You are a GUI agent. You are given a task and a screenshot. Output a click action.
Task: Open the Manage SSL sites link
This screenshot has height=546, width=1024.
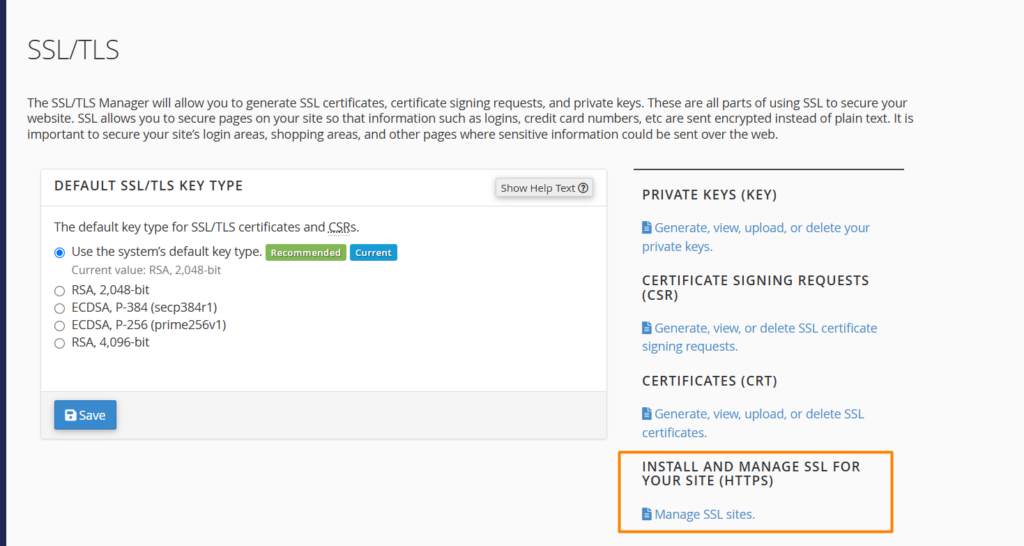[704, 515]
